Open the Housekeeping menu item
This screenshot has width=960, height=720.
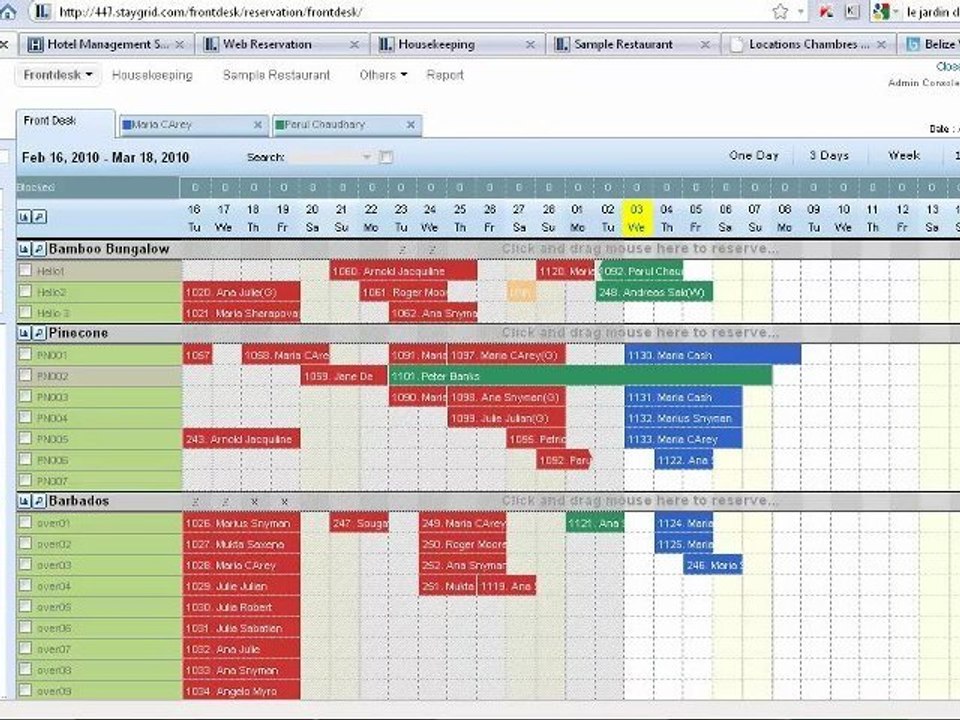152,75
